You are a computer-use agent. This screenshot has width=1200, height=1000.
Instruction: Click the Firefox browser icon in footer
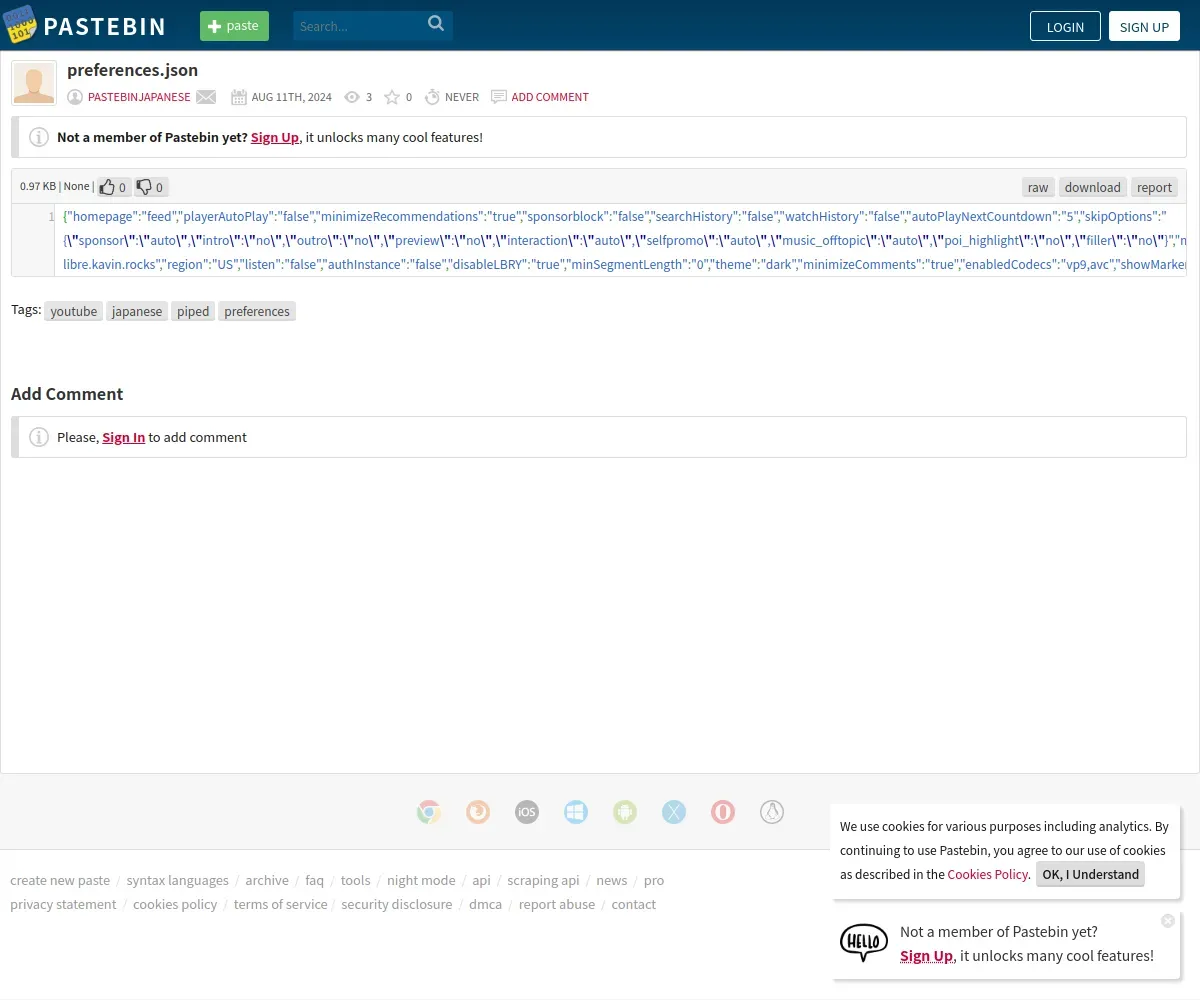point(478,812)
